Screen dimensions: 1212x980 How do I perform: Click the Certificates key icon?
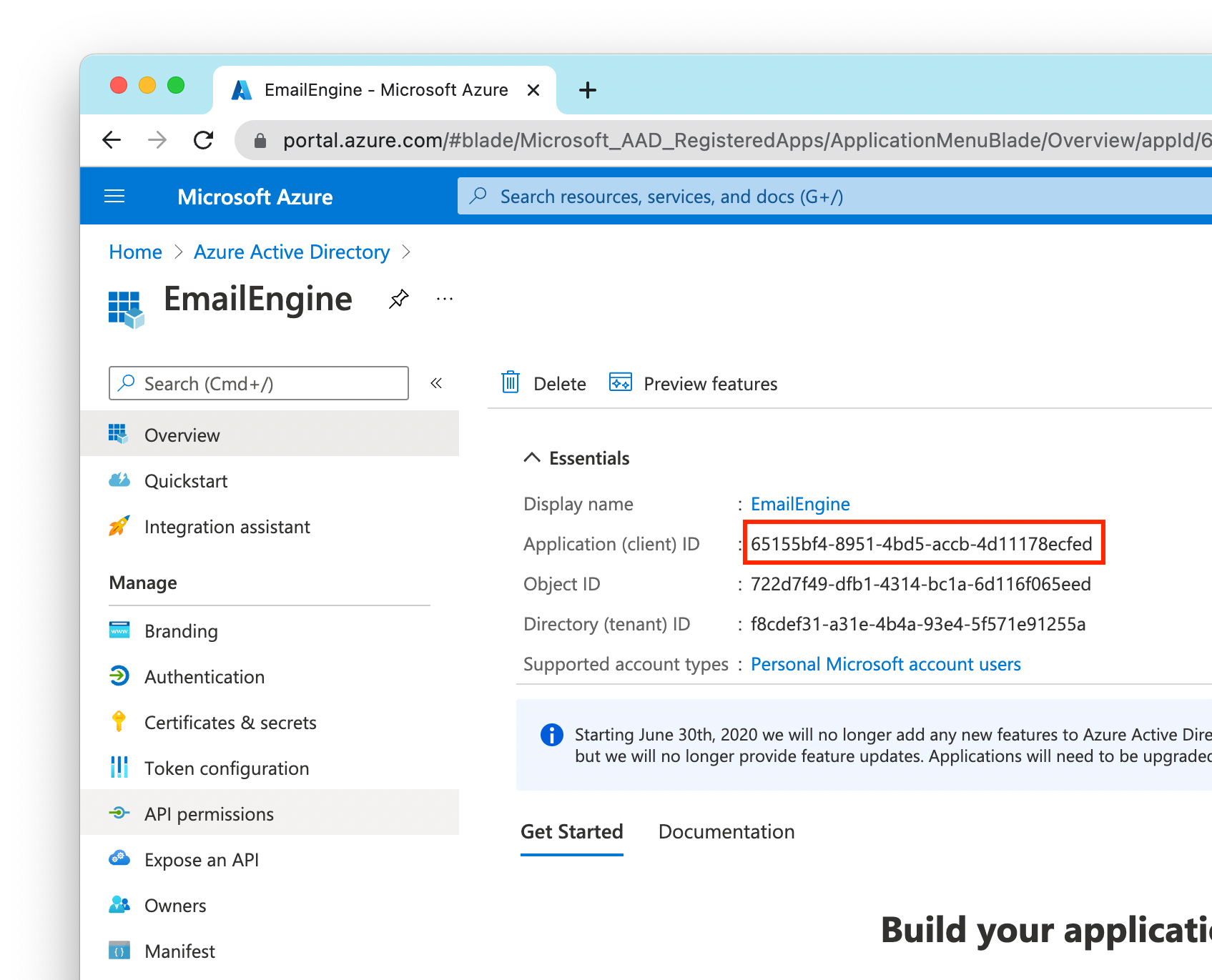[119, 721]
